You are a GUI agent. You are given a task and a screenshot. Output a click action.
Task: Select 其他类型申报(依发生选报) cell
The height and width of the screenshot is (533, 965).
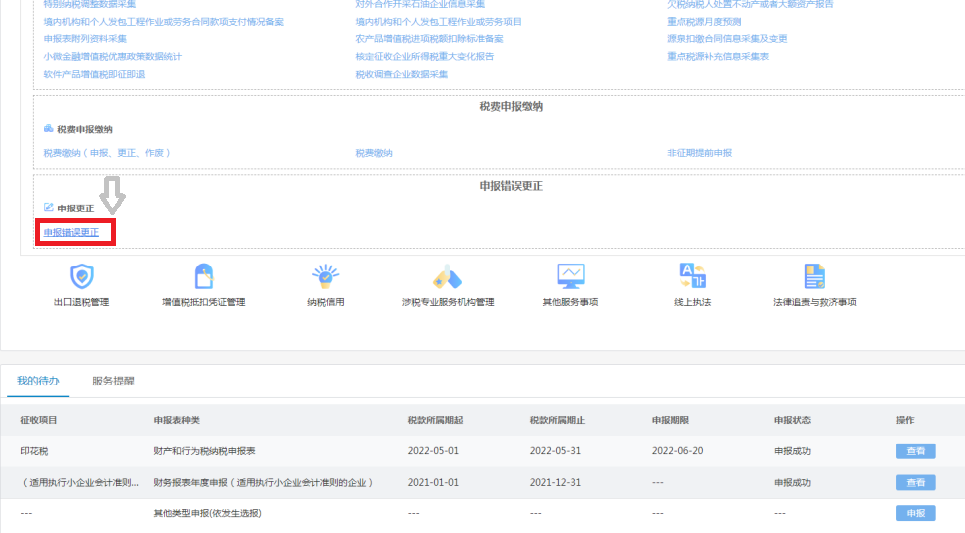coord(207,513)
